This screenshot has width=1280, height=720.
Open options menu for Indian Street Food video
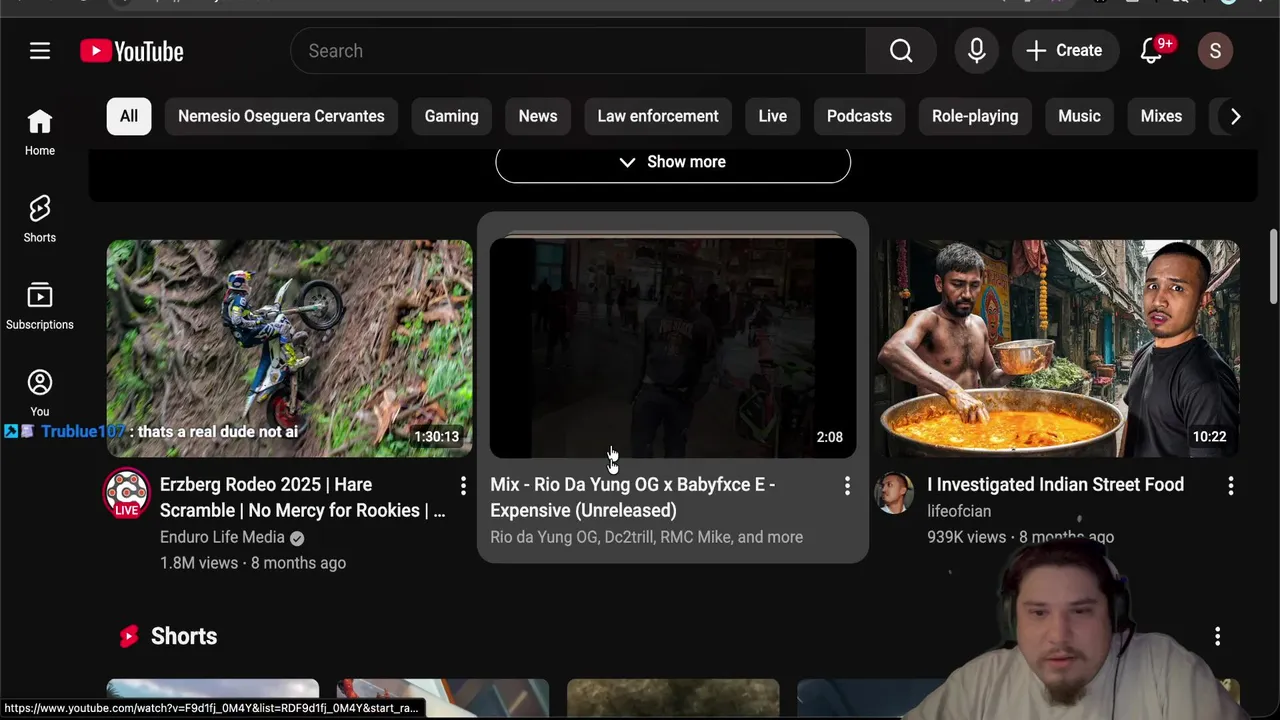(1230, 486)
